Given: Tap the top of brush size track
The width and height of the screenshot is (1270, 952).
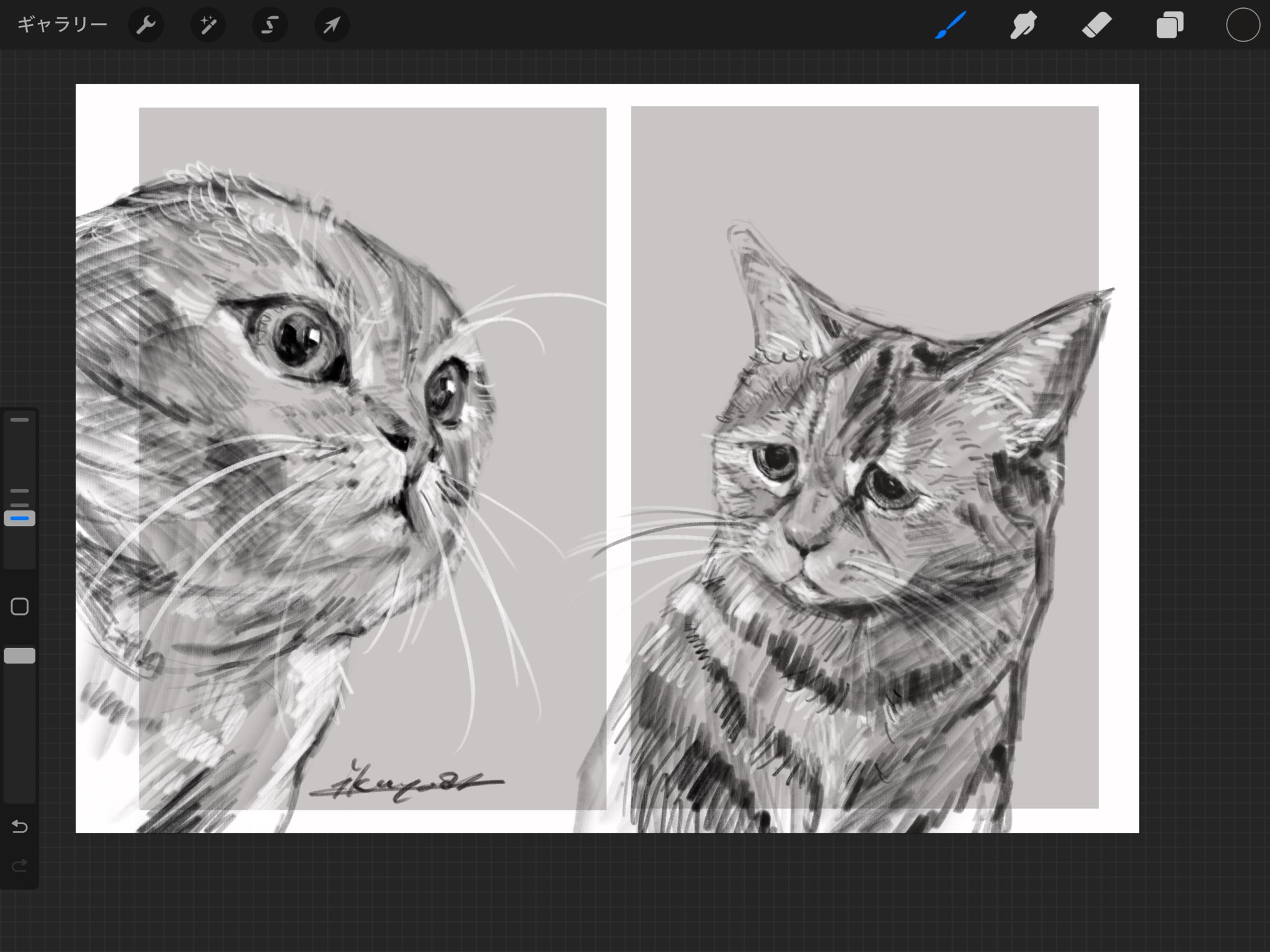Looking at the screenshot, I should [x=20, y=420].
